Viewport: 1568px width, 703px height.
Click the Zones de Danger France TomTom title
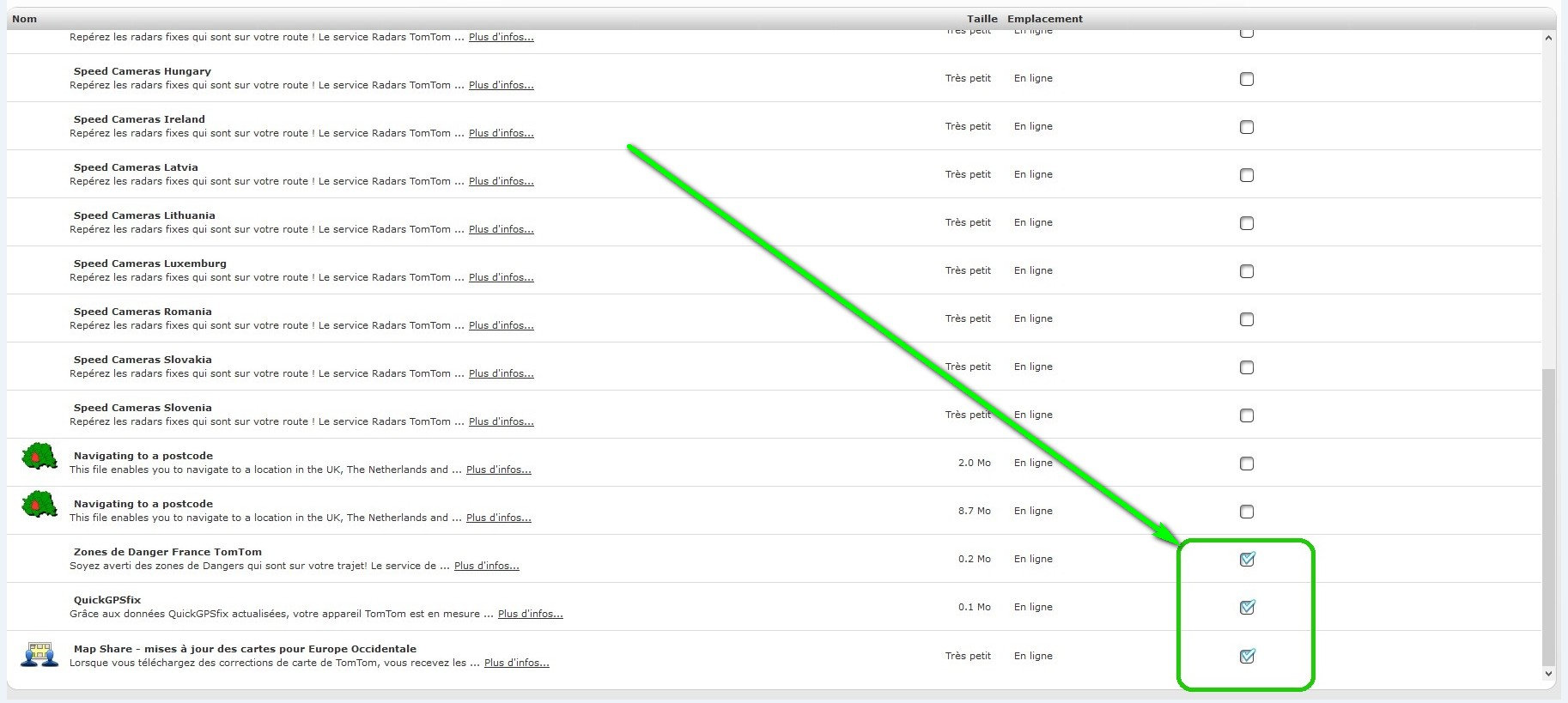(x=167, y=552)
